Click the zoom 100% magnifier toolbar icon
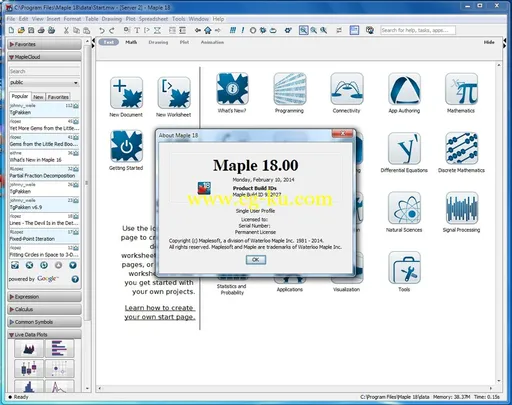The width and height of the screenshot is (512, 405). (x=303, y=30)
